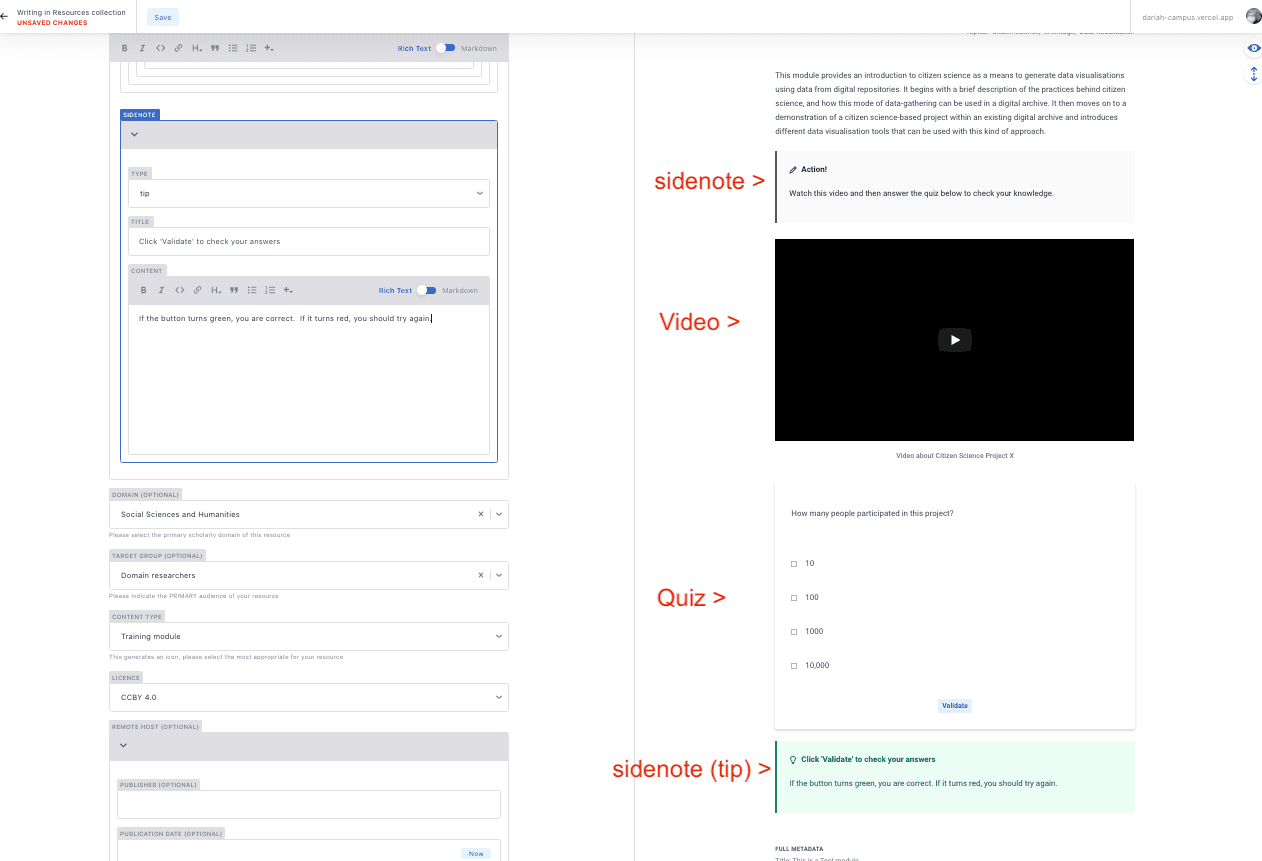The height and width of the screenshot is (861, 1262).
Task: Click blockquote icon in sidenote Content toolbar
Action: 234,291
